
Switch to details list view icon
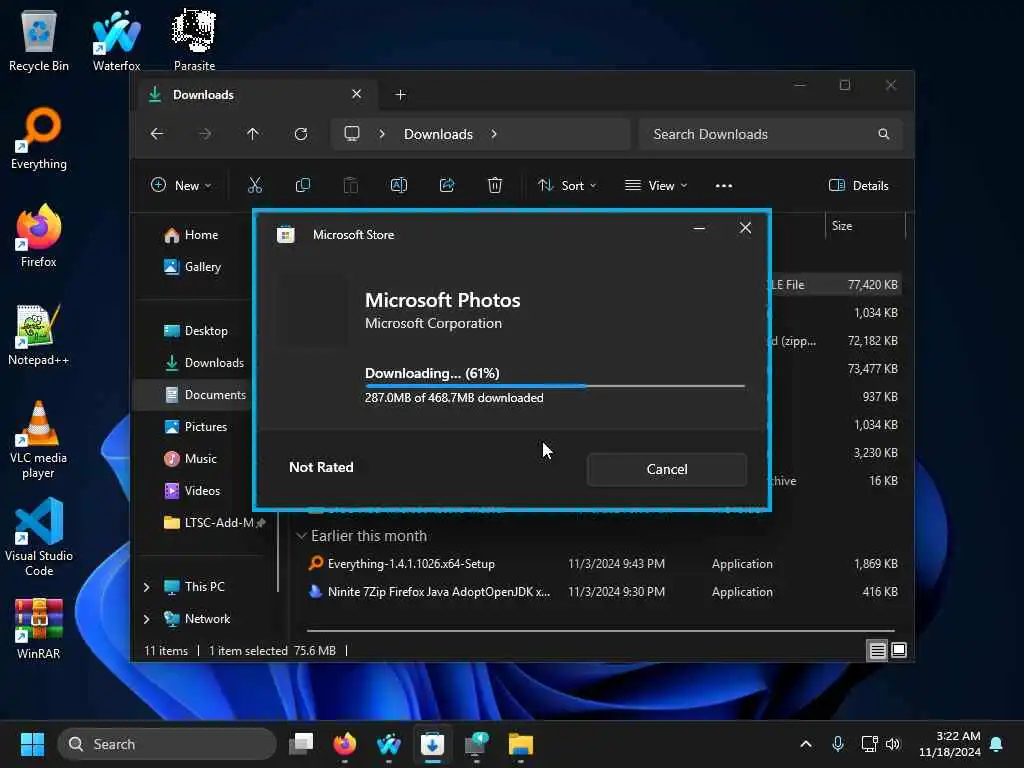click(877, 650)
